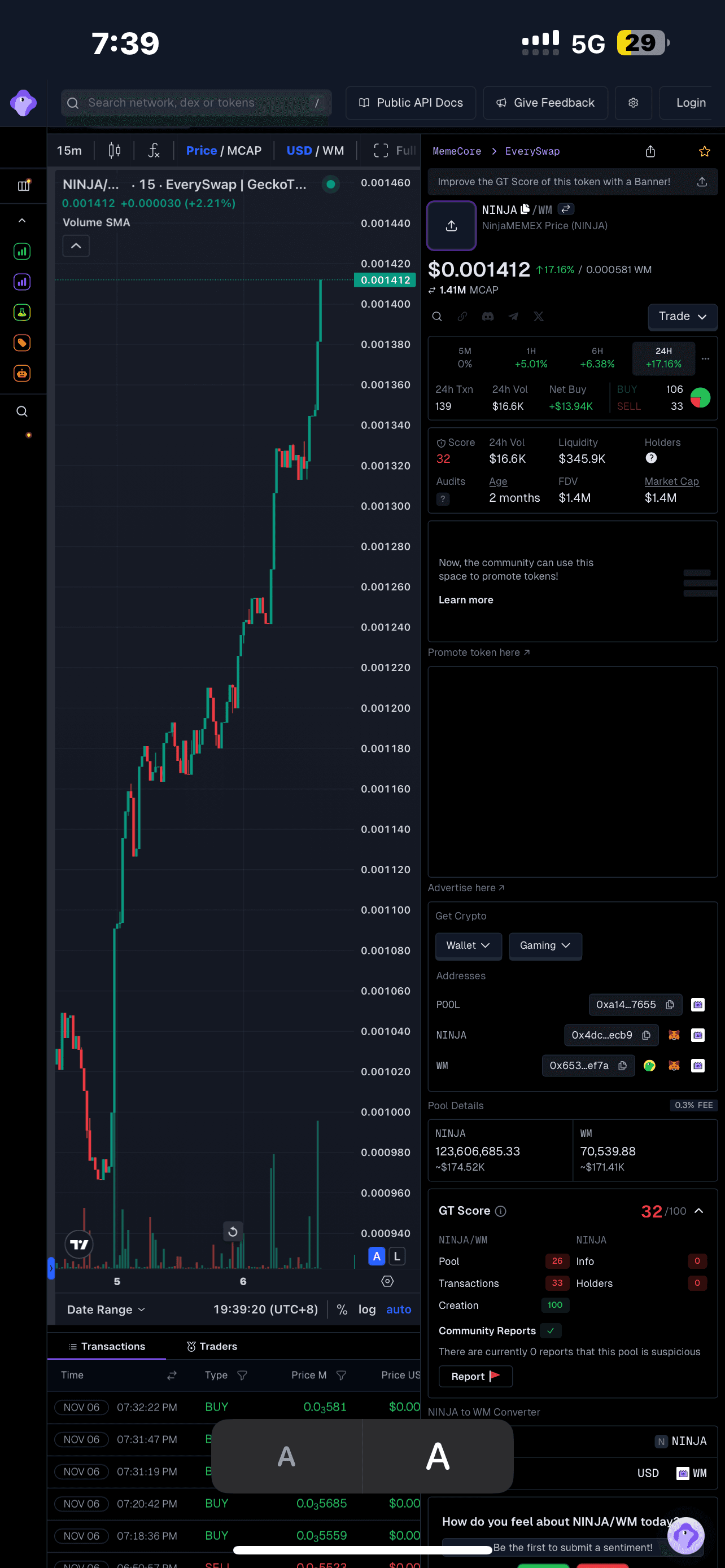The width and height of the screenshot is (725, 1568).
Task: Click the star favorite icon
Action: click(x=704, y=152)
